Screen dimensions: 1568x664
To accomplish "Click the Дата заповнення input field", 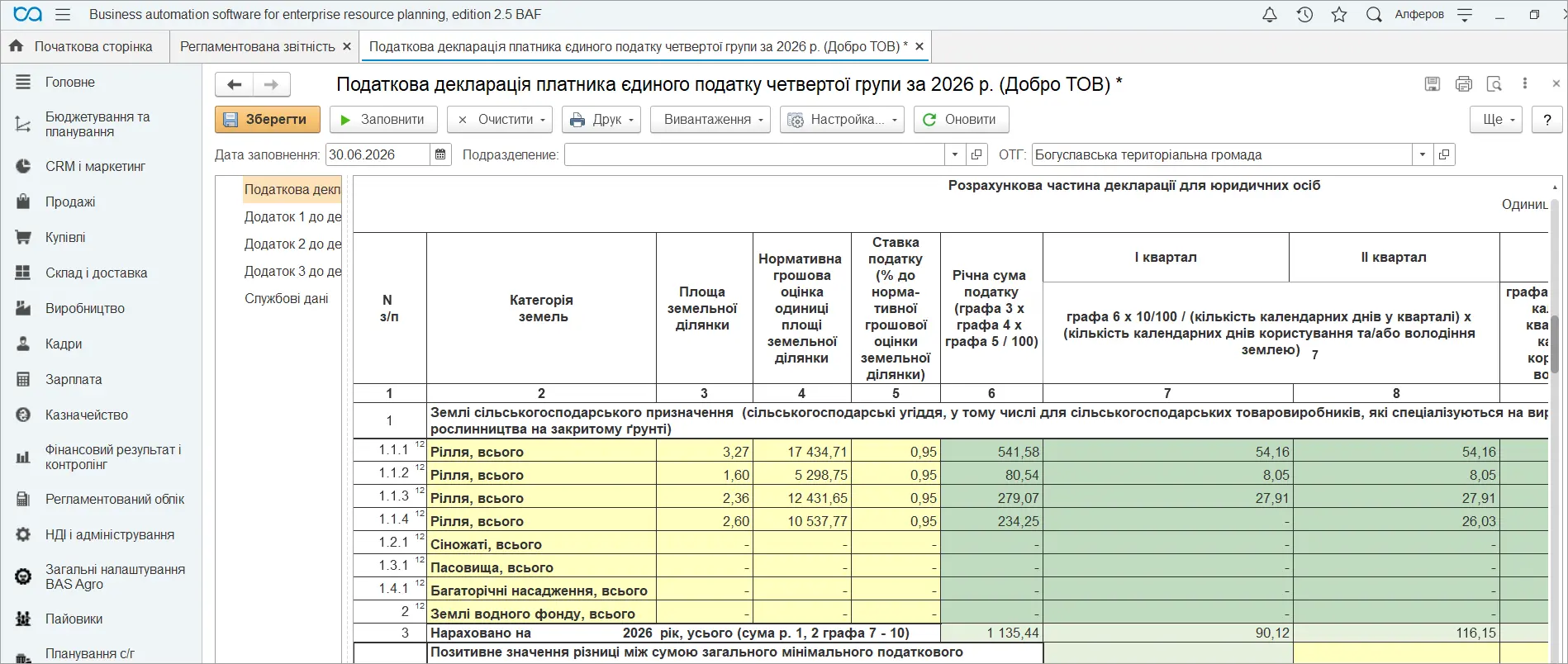I will click(x=378, y=154).
